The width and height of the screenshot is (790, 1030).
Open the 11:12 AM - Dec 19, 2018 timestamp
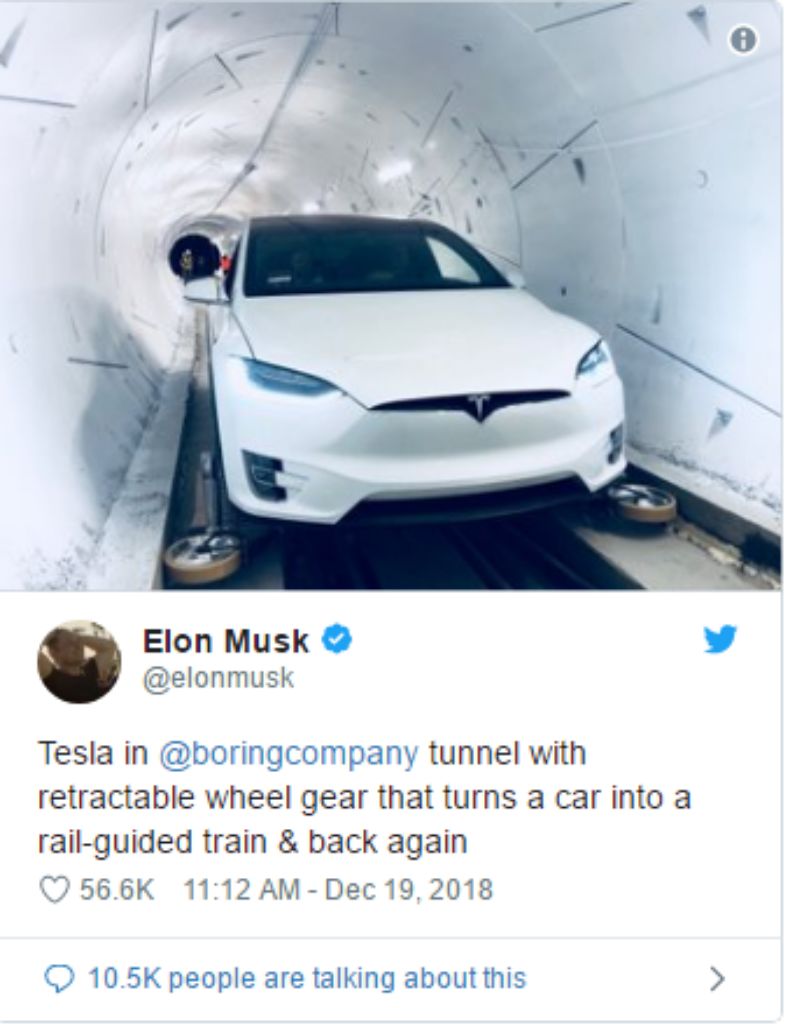point(338,889)
